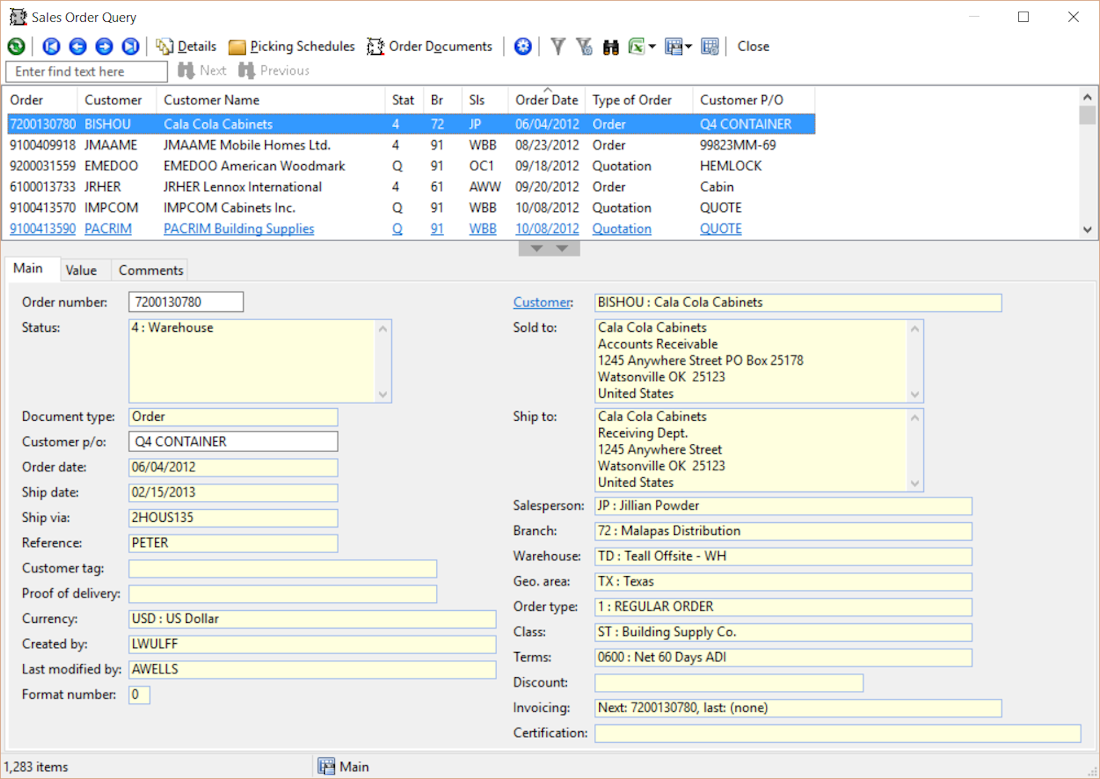The width and height of the screenshot is (1100, 779).
Task: Click Cala Cola Cabinets in the selected row
Action: (218, 124)
